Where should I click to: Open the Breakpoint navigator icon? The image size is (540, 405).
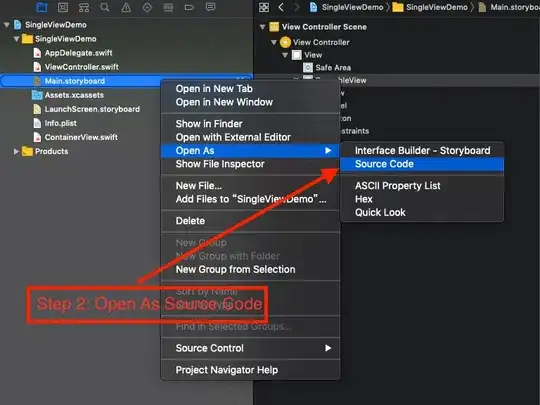coord(189,7)
